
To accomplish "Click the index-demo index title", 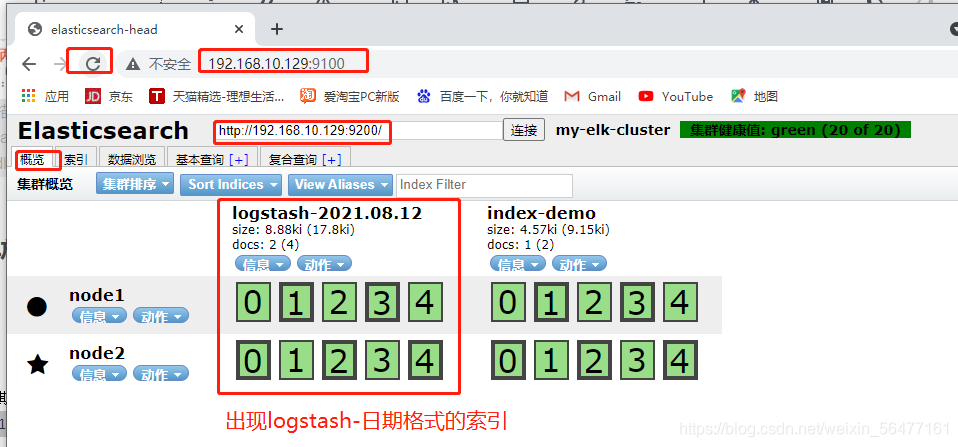I will pyautogui.click(x=541, y=213).
